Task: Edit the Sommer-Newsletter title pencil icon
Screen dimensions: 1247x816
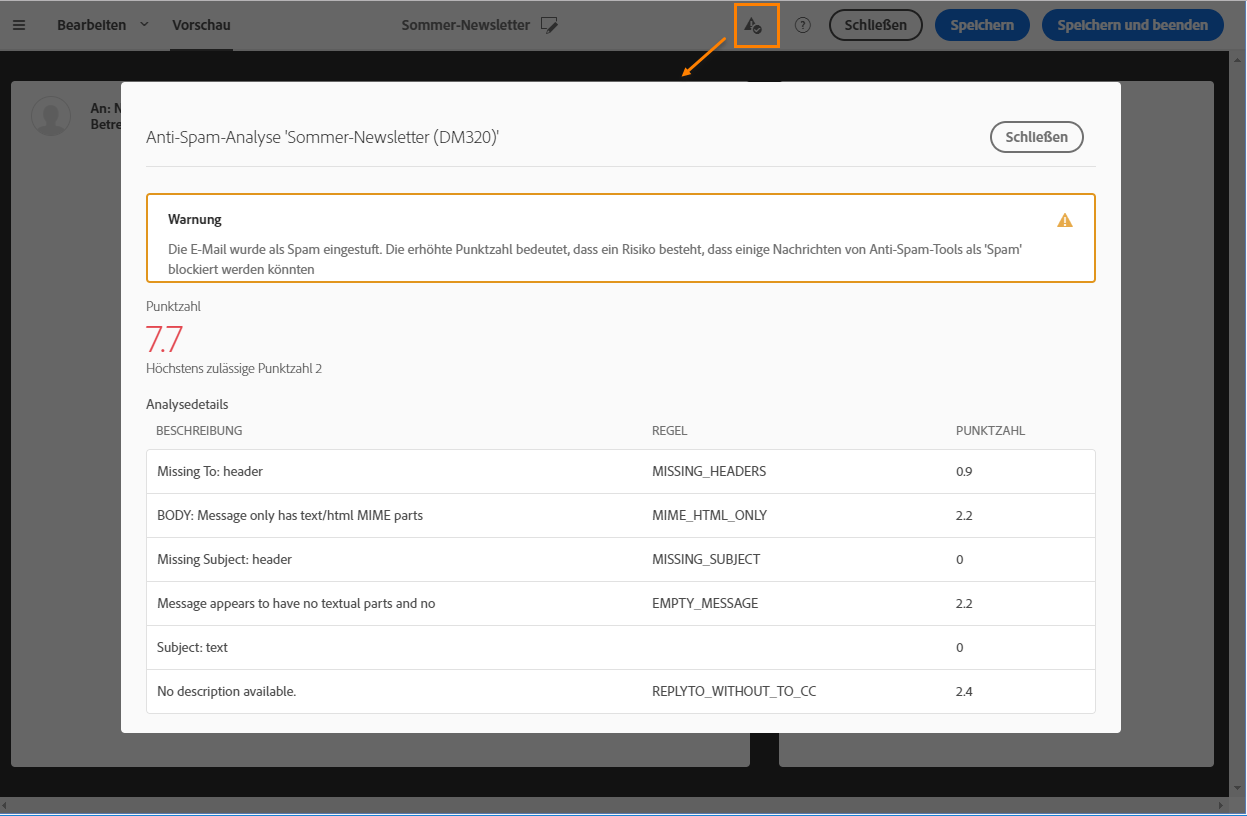Action: tap(549, 26)
